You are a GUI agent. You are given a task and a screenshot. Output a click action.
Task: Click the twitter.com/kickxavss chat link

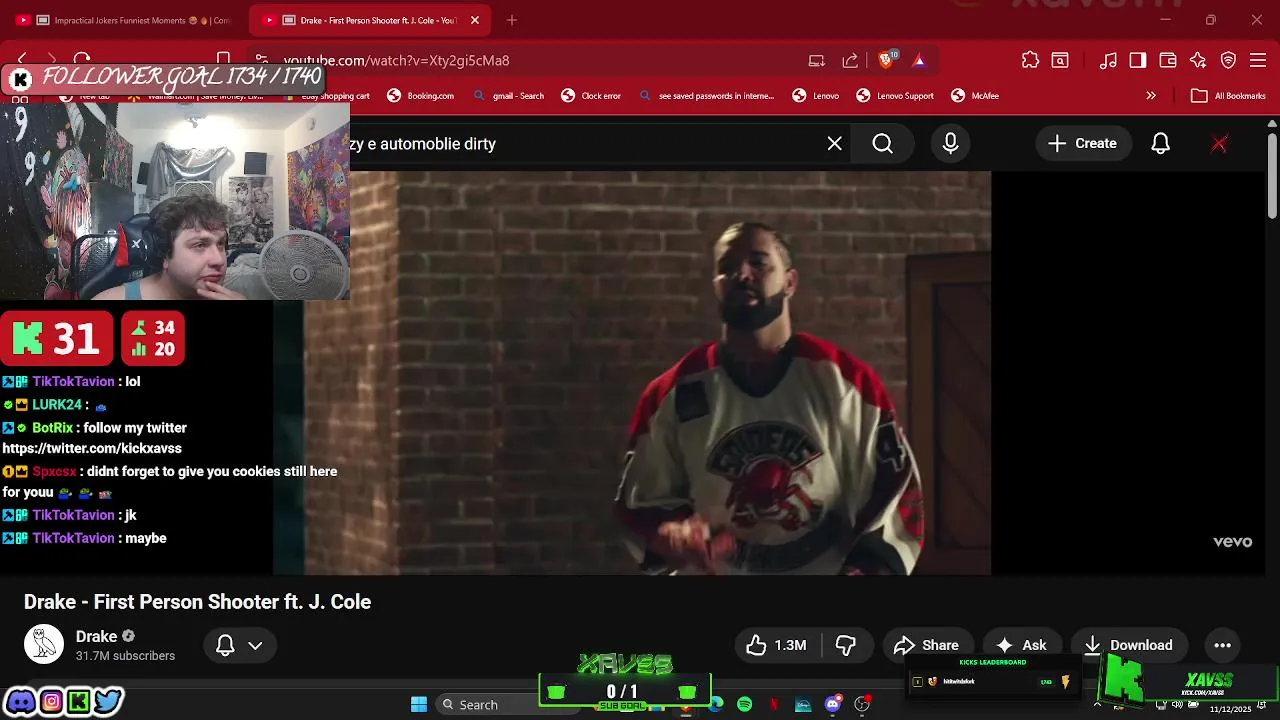92,449
